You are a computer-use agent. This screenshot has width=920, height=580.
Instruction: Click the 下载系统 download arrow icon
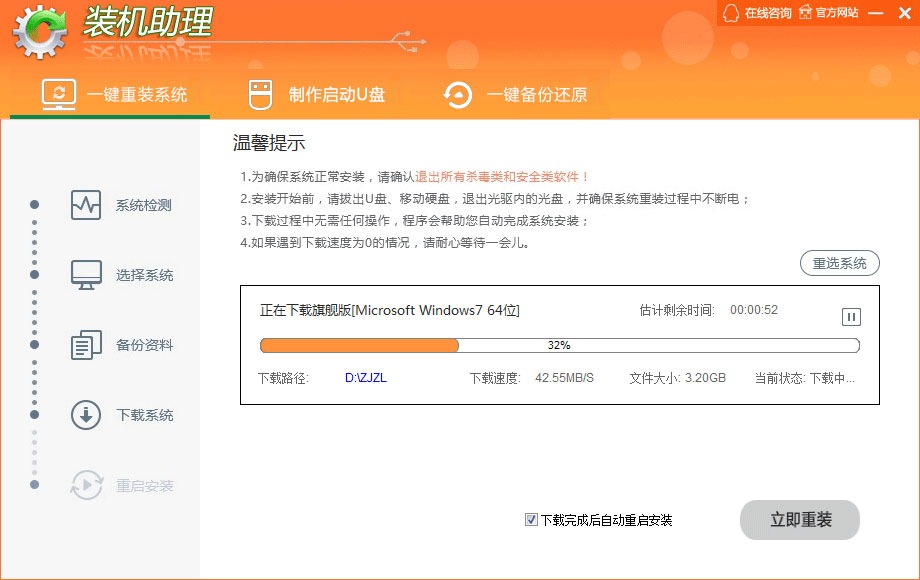pyautogui.click(x=86, y=415)
